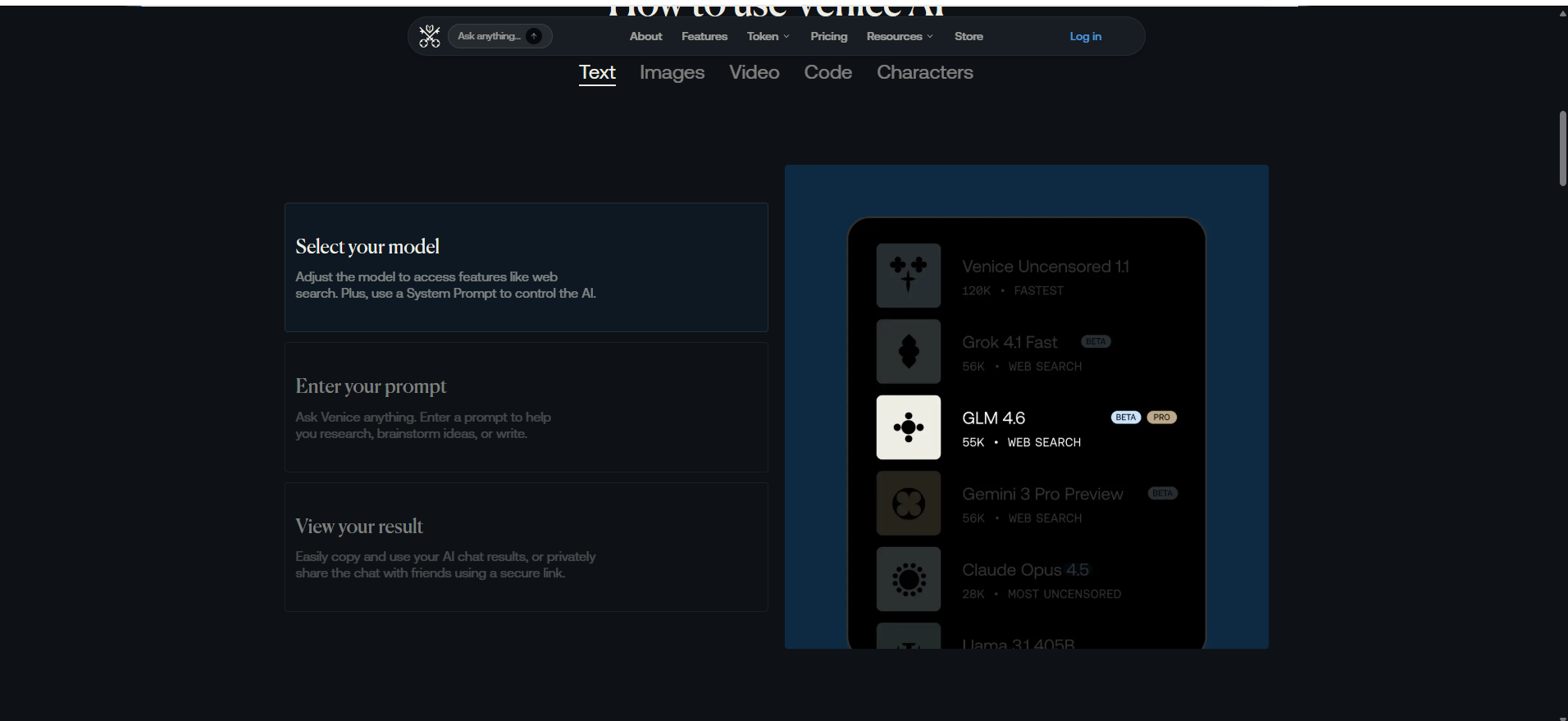Click the BETA badge beside Grok 4.1 Fast

pyautogui.click(x=1096, y=341)
